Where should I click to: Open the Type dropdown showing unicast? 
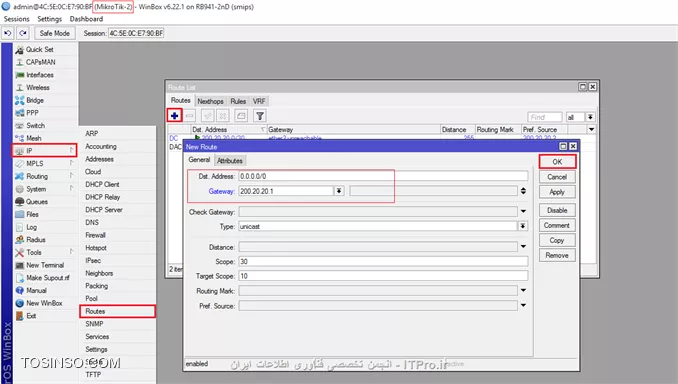pos(523,226)
